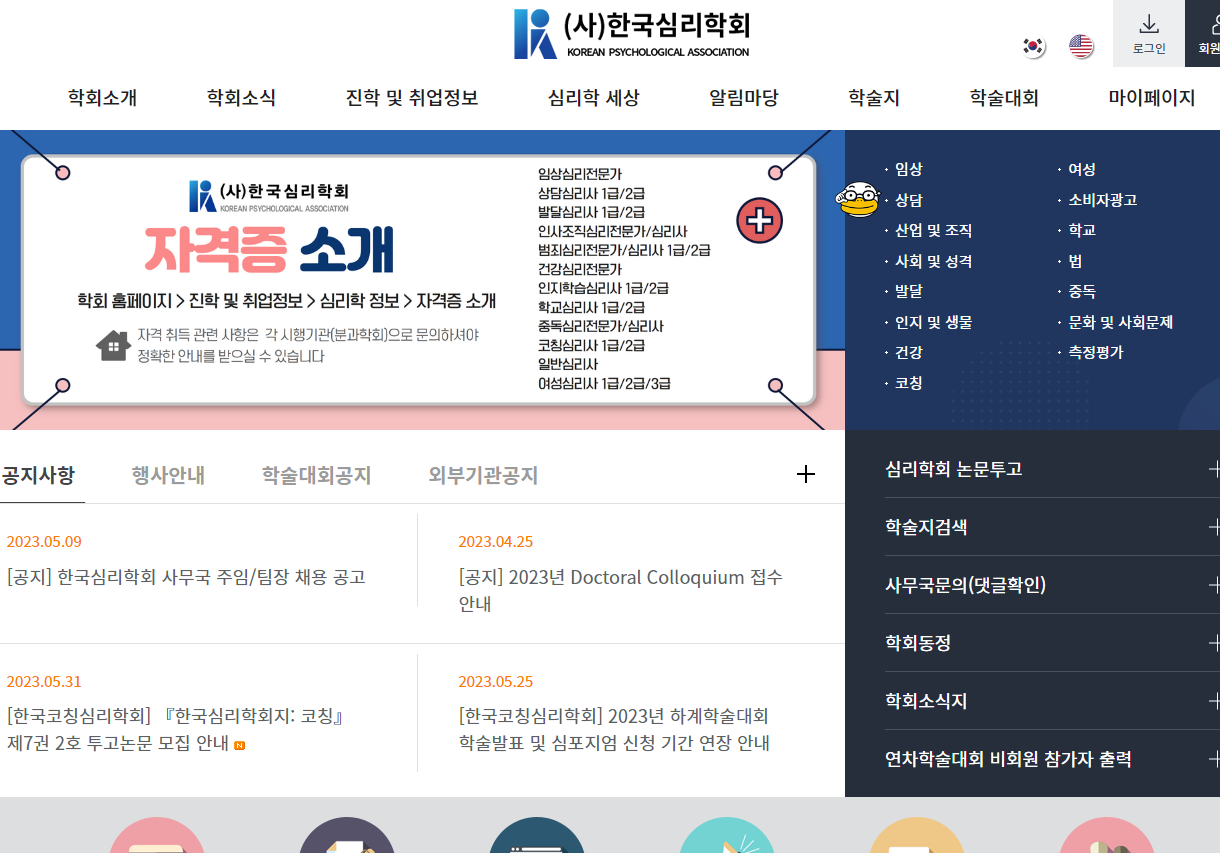Open the 알림마당 menu
Image resolution: width=1220 pixels, height=853 pixels.
(743, 98)
